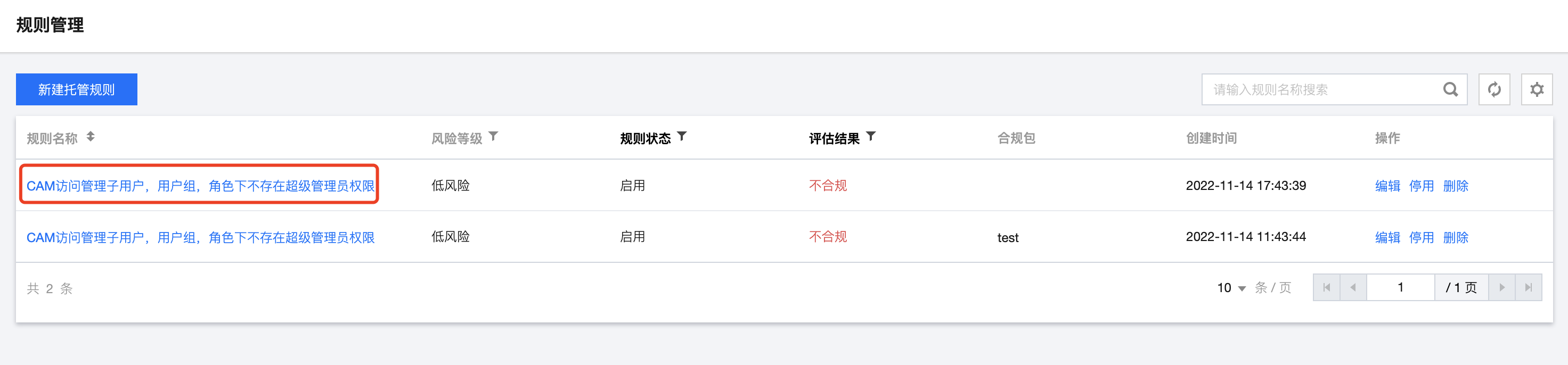Sort by rule name column
Image resolution: width=1568 pixels, height=365 pixels.
click(91, 137)
